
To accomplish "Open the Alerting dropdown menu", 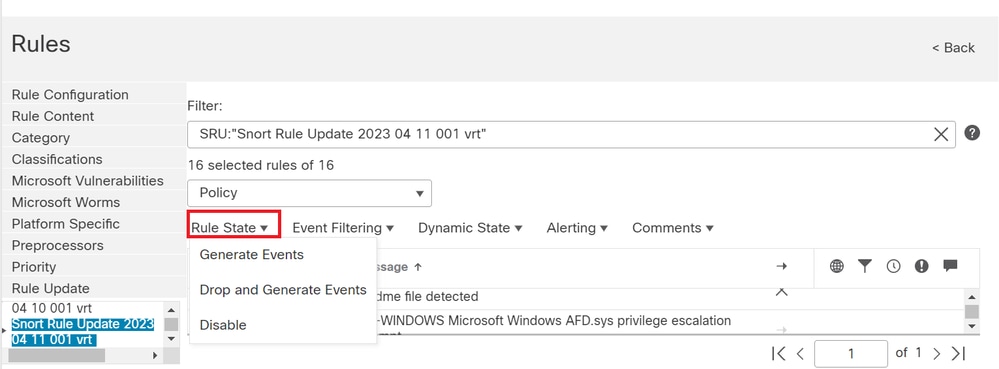I will [x=577, y=228].
